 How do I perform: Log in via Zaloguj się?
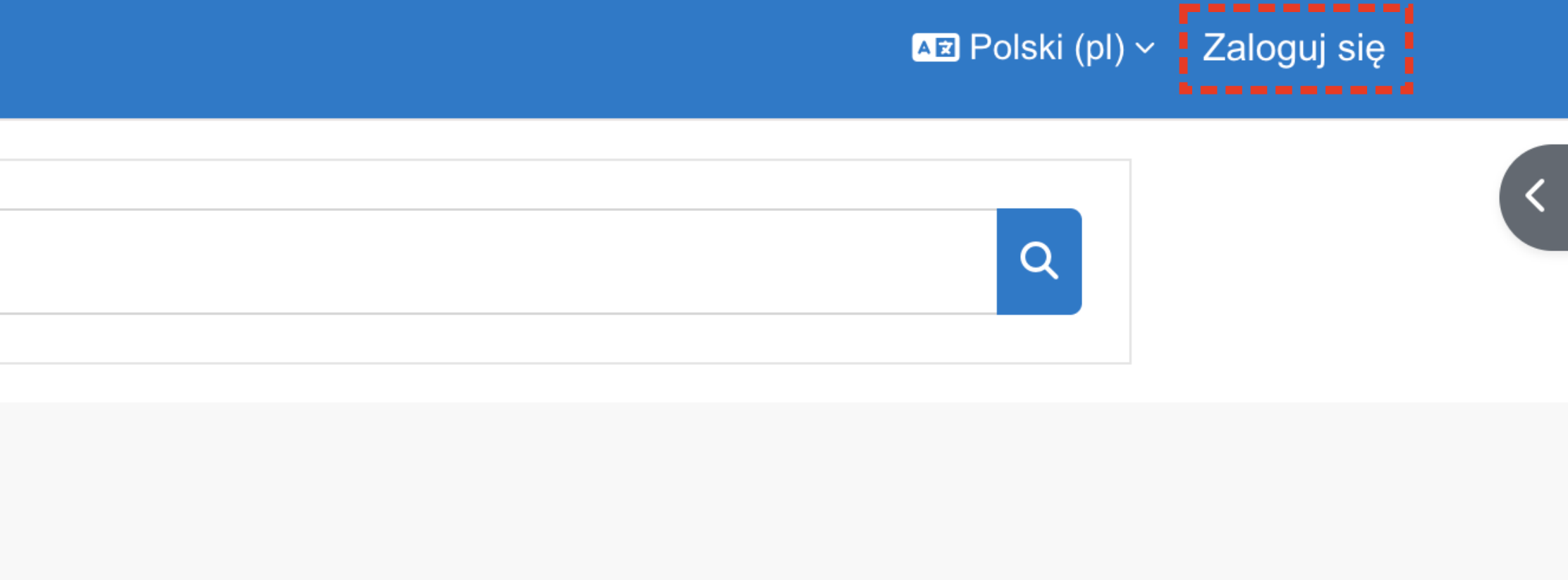click(1294, 48)
